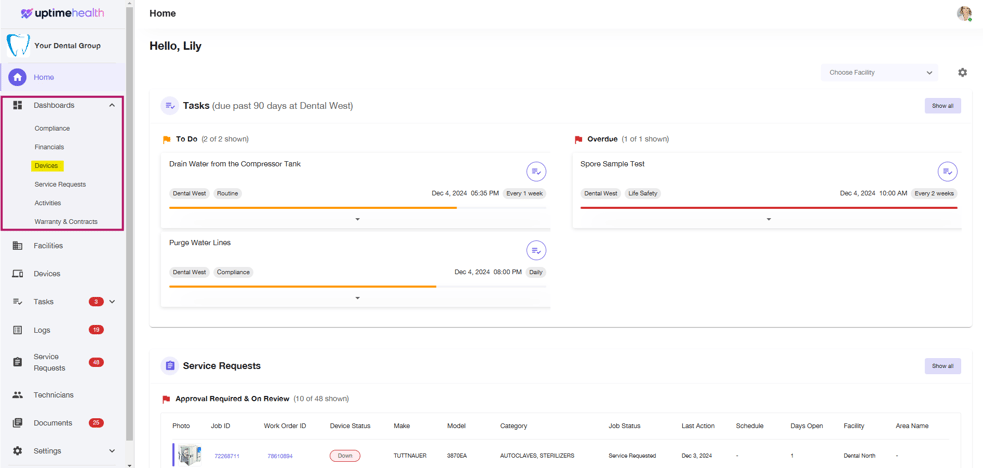The height and width of the screenshot is (468, 983).
Task: Open the Choose Facility dropdown
Action: [x=880, y=73]
